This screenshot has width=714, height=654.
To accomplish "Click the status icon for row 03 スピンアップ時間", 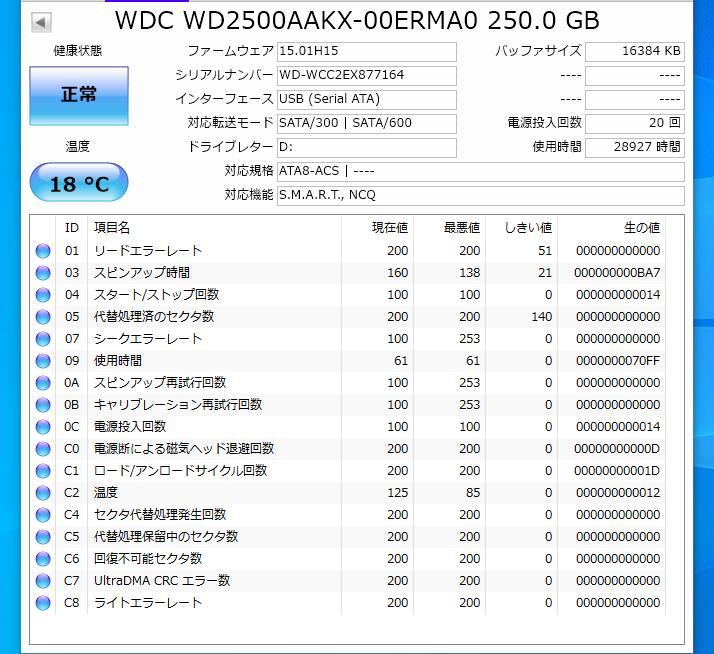I will tap(43, 273).
